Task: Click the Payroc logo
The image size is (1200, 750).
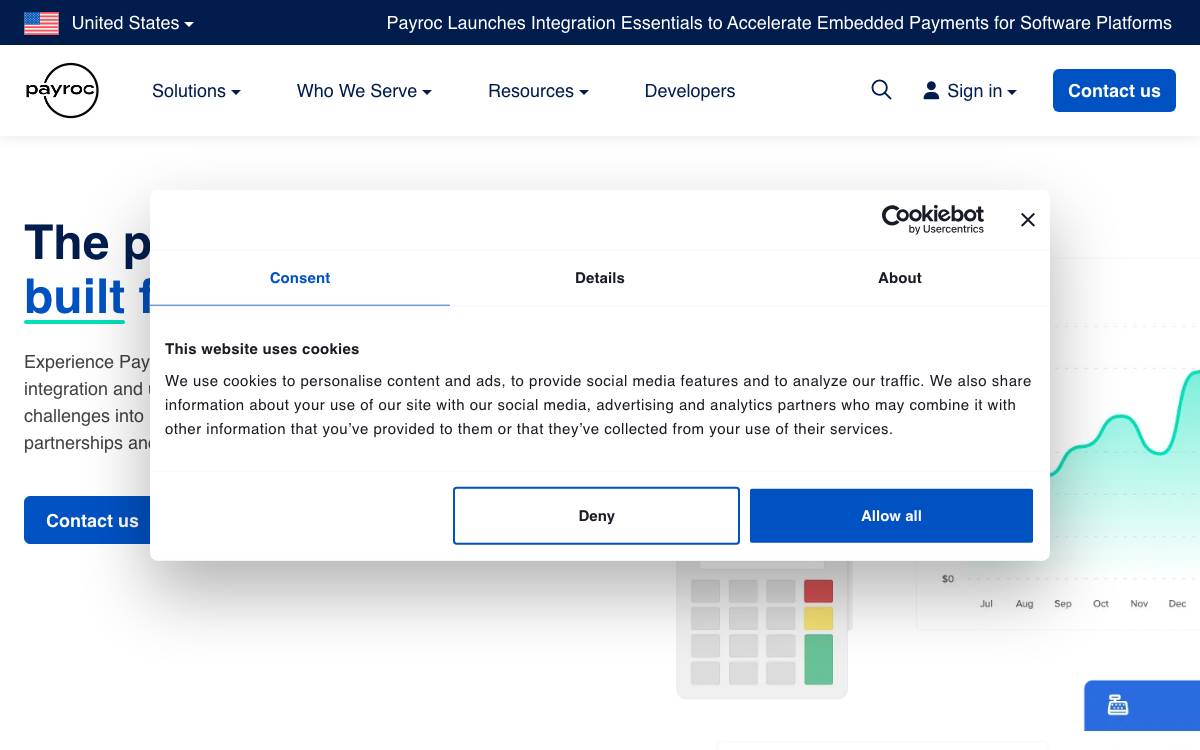Action: click(x=62, y=90)
